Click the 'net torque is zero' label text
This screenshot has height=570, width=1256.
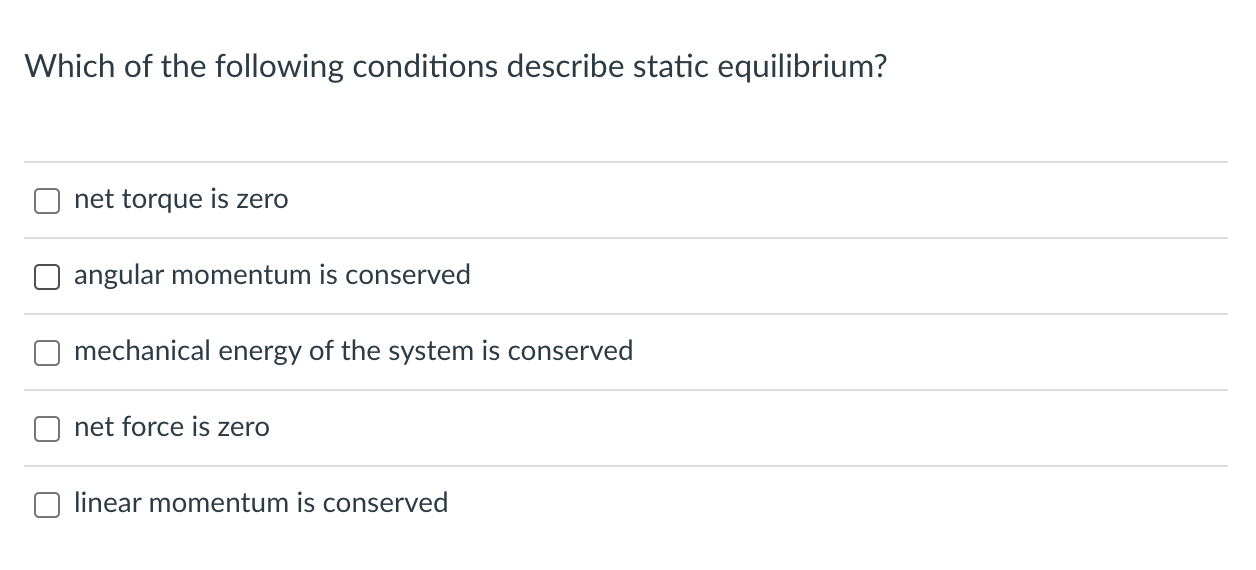click(181, 200)
